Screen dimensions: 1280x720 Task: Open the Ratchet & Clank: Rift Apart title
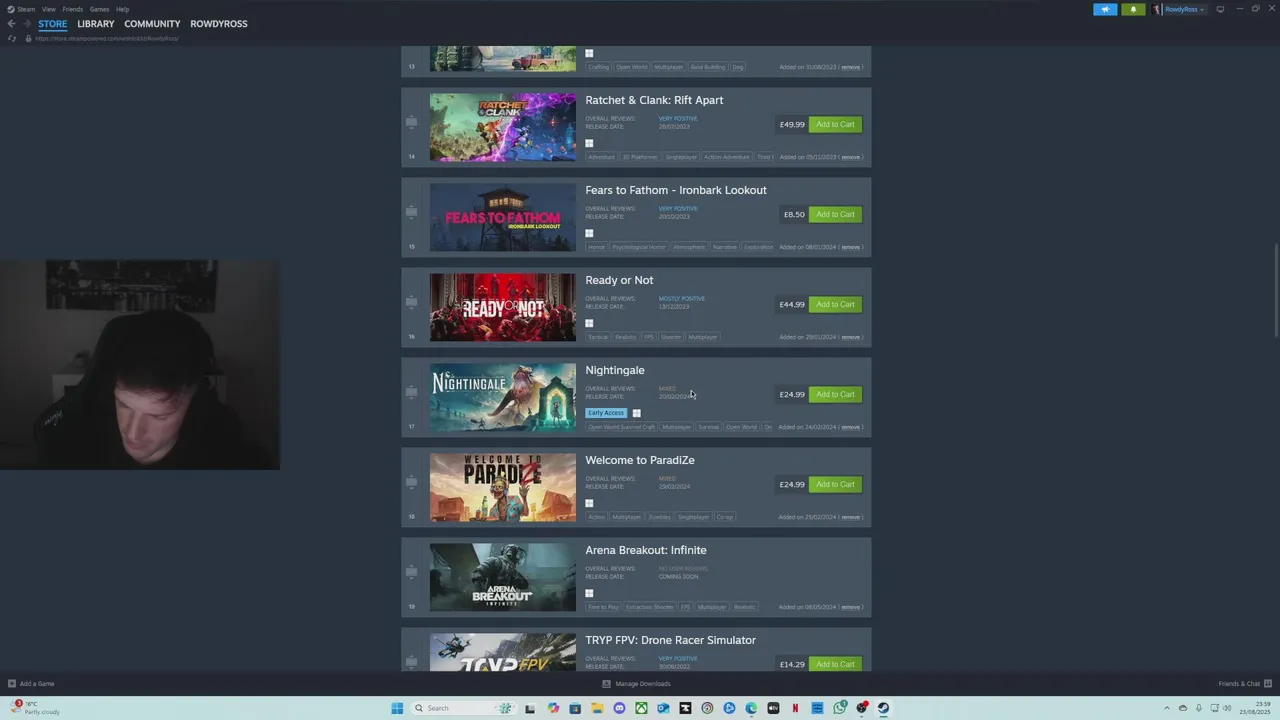tap(654, 100)
